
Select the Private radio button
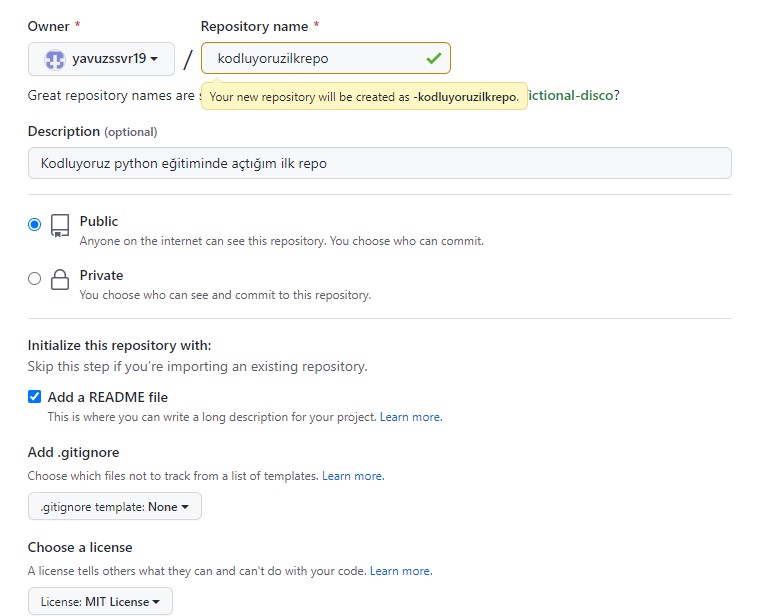tap(34, 278)
